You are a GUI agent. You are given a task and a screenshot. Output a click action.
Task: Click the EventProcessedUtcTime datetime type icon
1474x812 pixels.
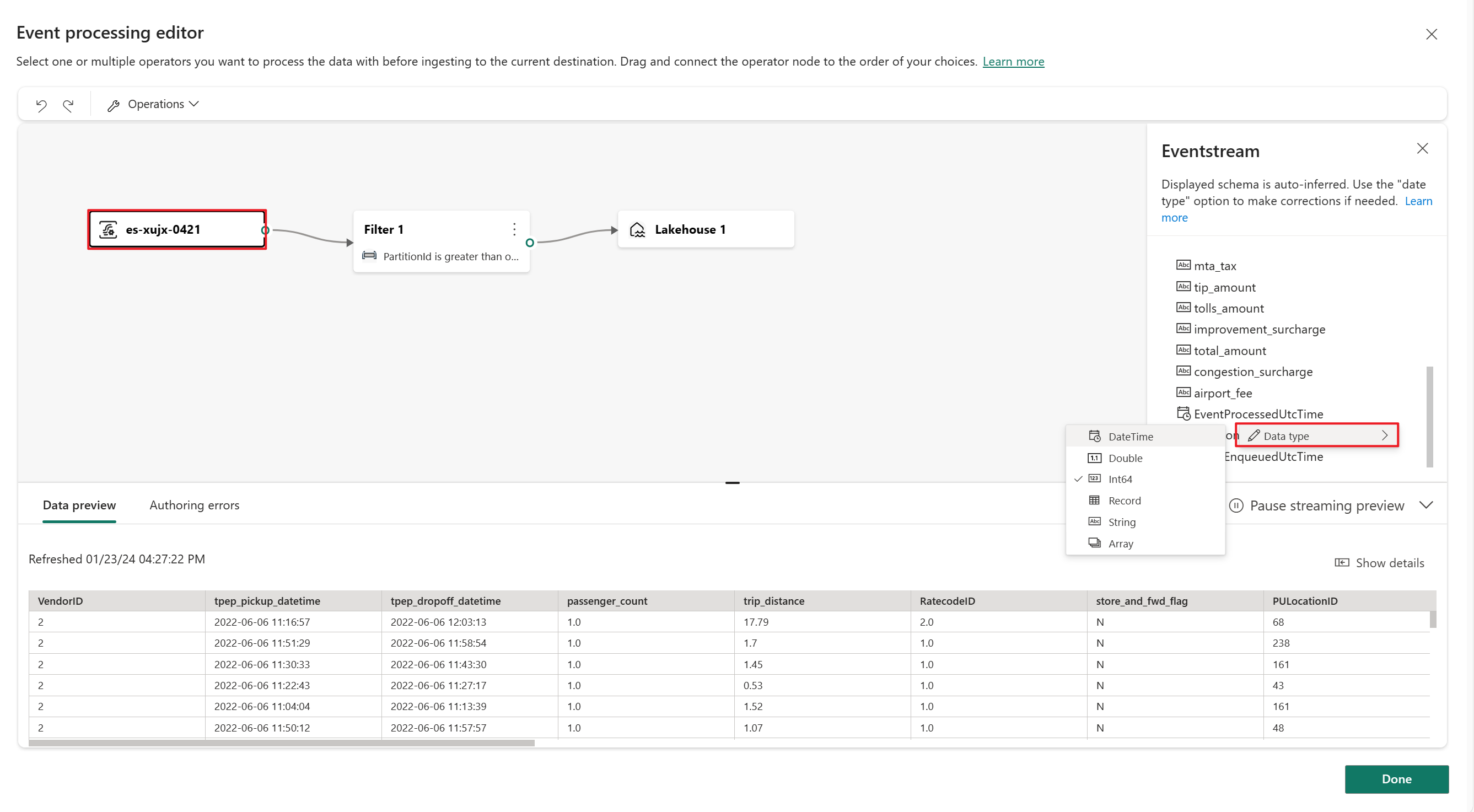[x=1183, y=413]
